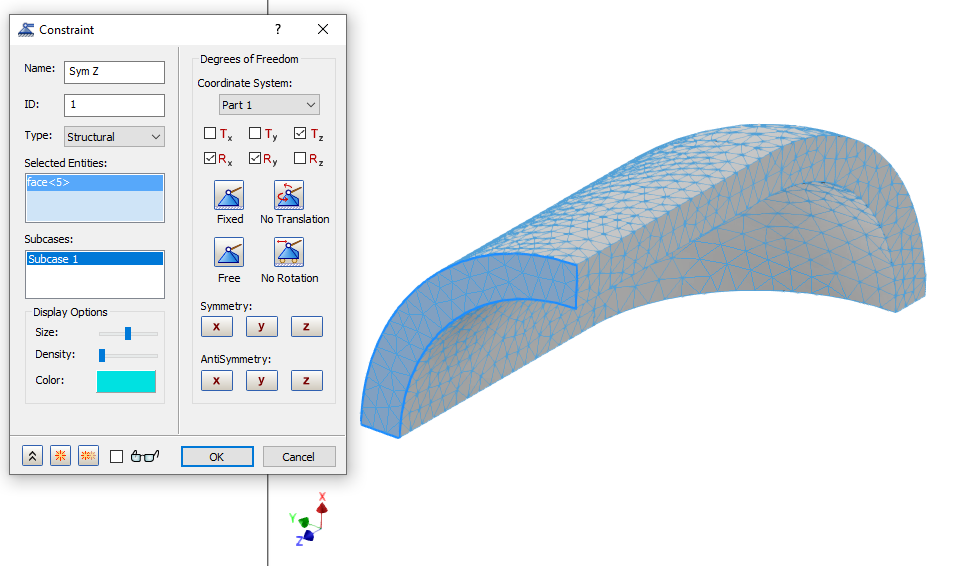Click the Free constraint icon

tap(229, 252)
